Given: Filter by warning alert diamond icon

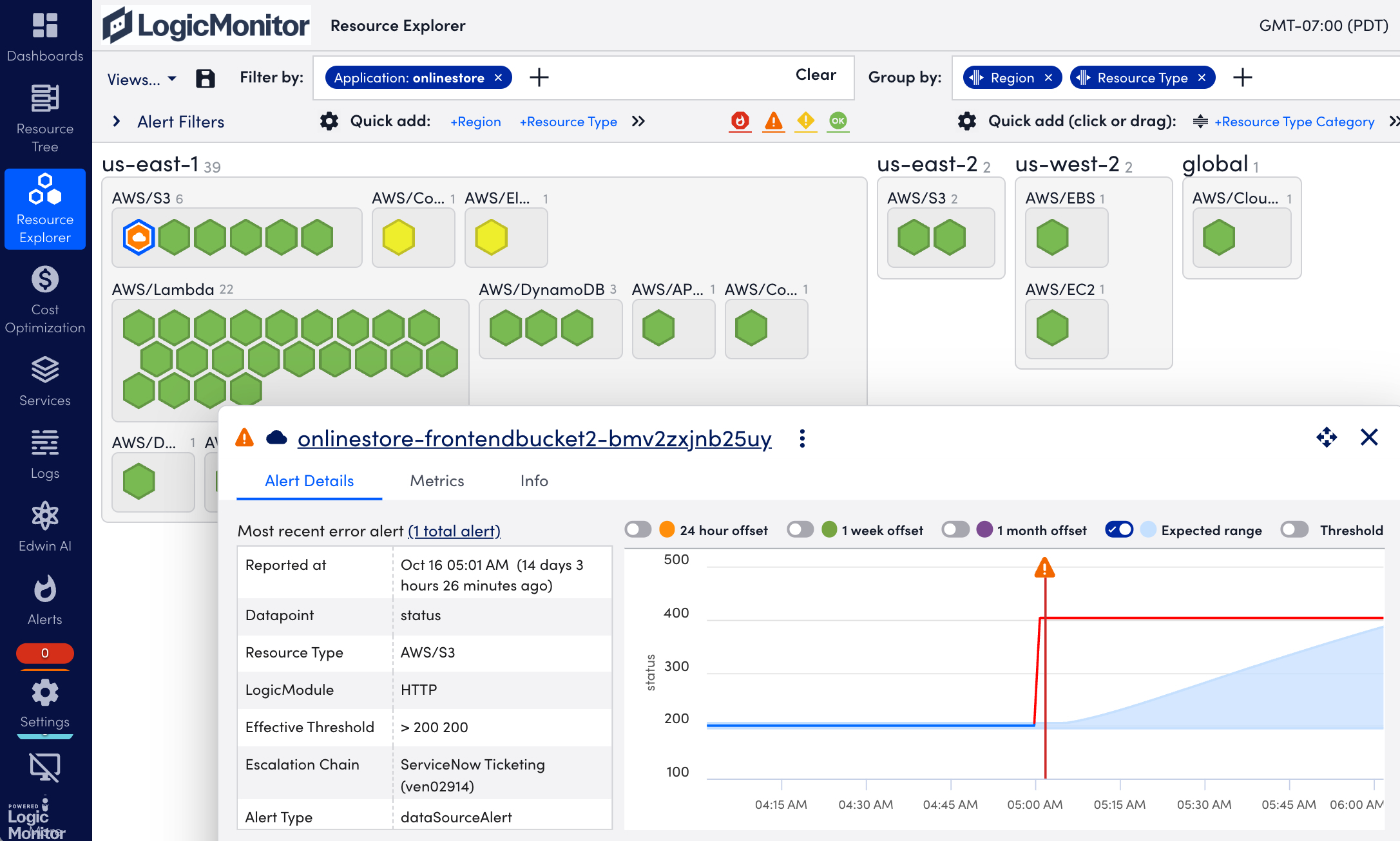Looking at the screenshot, I should [x=805, y=121].
